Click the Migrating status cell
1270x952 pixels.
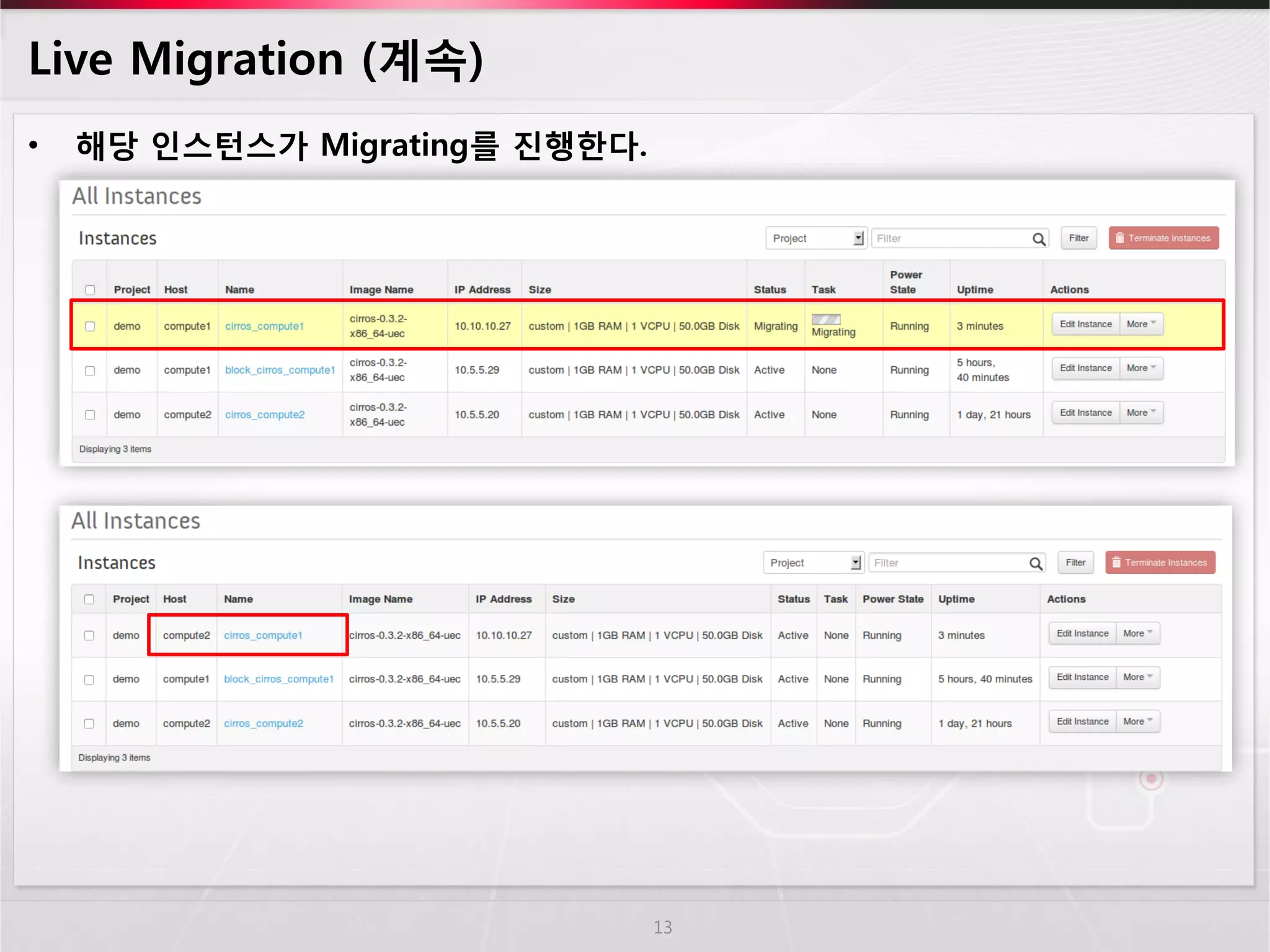pos(776,326)
